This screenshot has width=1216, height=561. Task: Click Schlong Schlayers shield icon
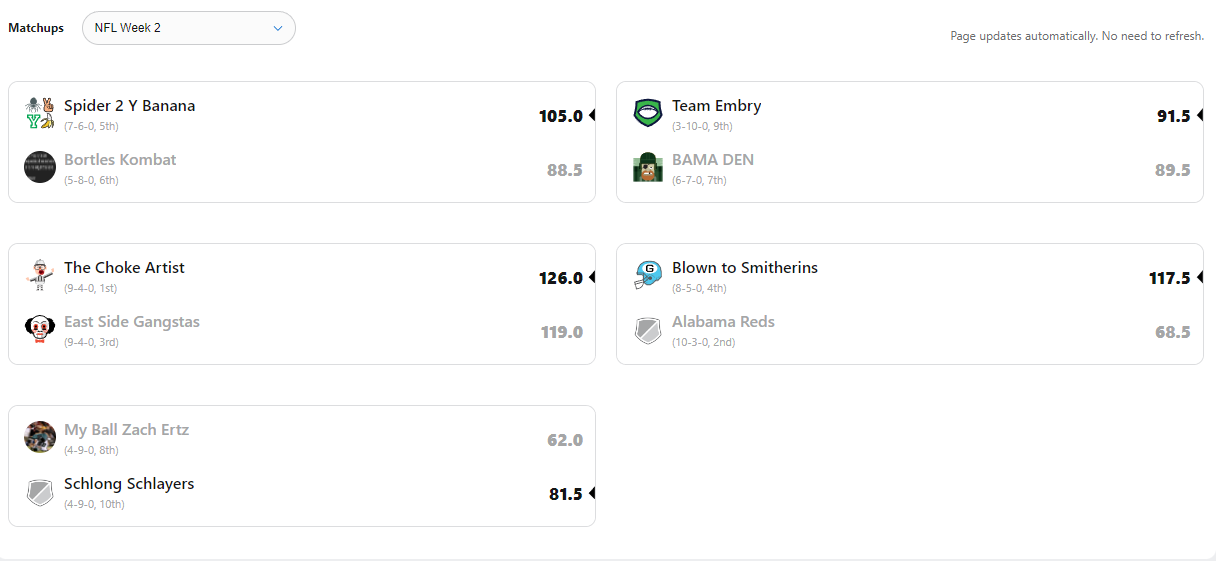pos(40,491)
